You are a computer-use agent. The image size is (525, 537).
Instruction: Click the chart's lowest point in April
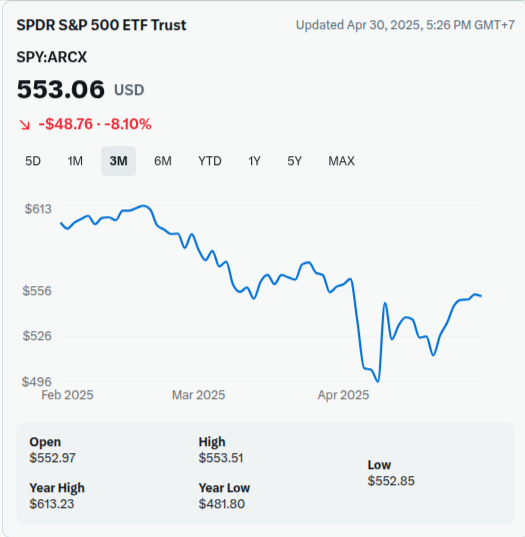(x=378, y=381)
